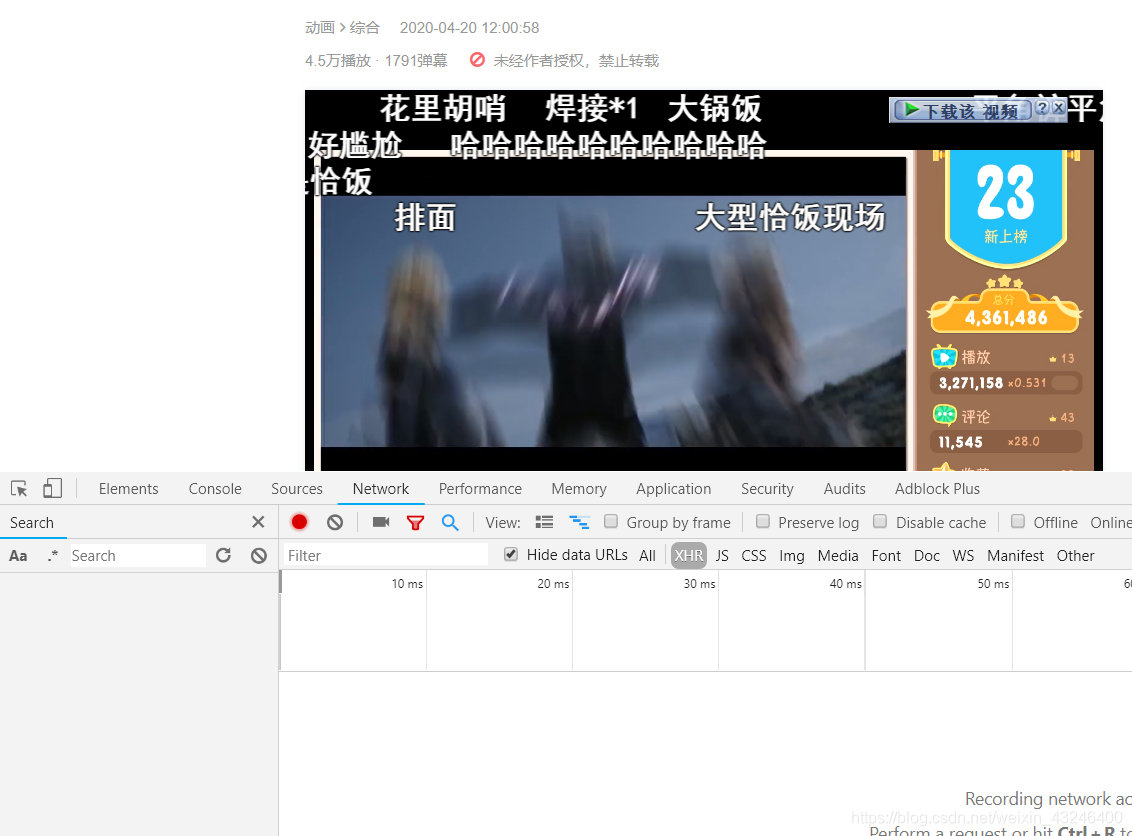Viewport: 1132px width, 836px height.
Task: Click the Filter text input
Action: pos(386,555)
